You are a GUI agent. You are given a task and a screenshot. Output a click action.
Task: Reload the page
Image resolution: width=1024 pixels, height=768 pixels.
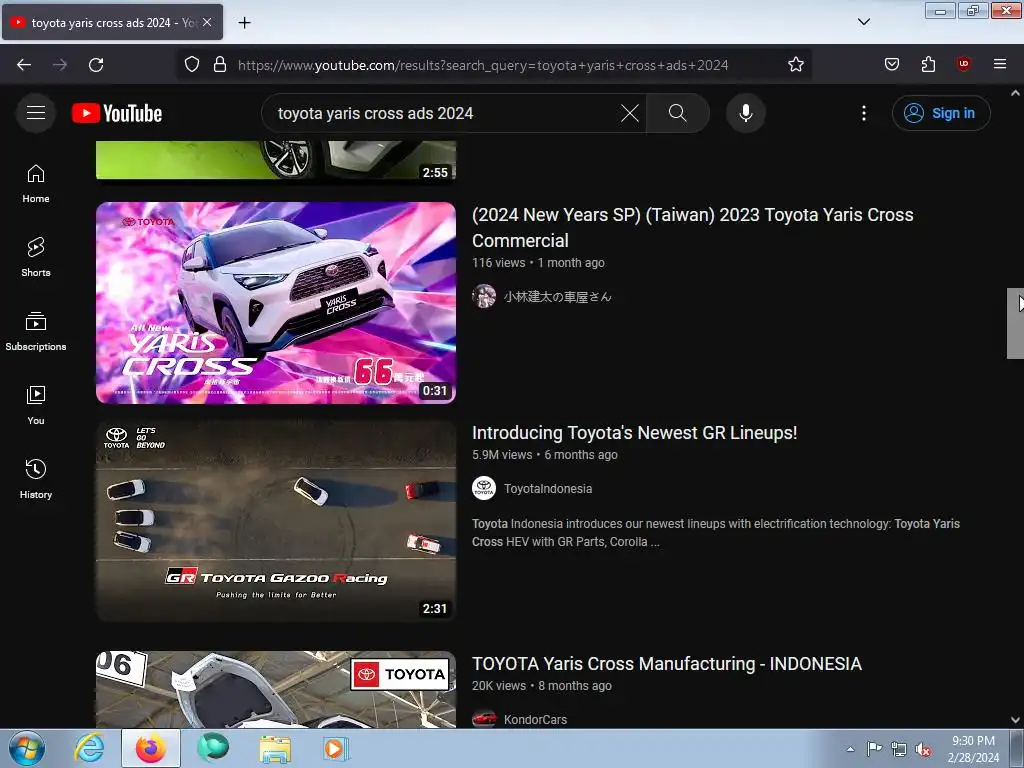[x=96, y=65]
